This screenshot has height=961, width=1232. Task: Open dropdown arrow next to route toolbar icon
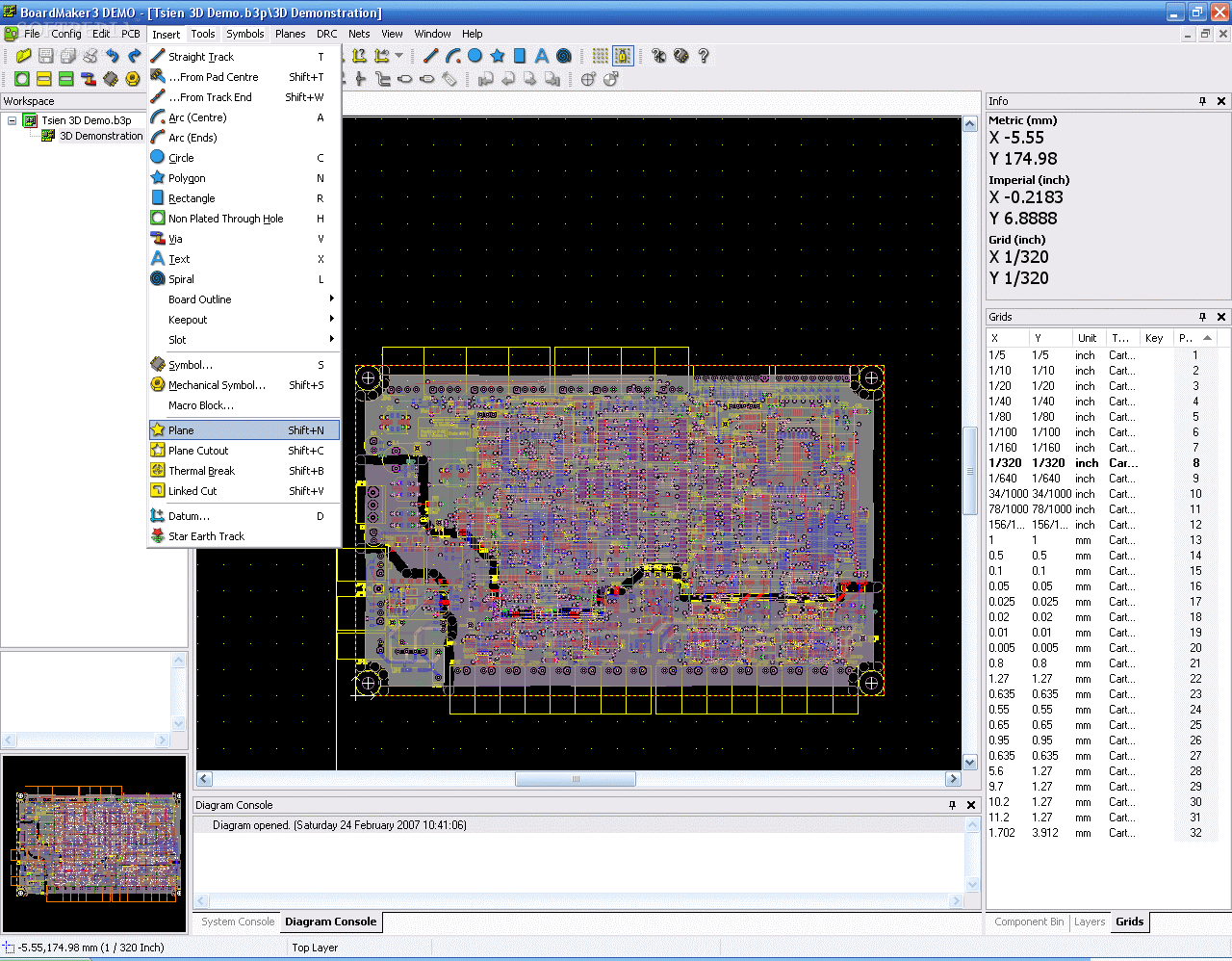(399, 56)
